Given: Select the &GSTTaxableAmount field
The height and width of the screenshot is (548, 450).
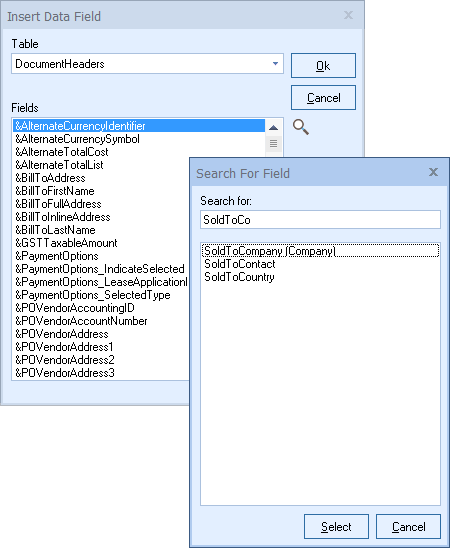Looking at the screenshot, I should pyautogui.click(x=66, y=243).
